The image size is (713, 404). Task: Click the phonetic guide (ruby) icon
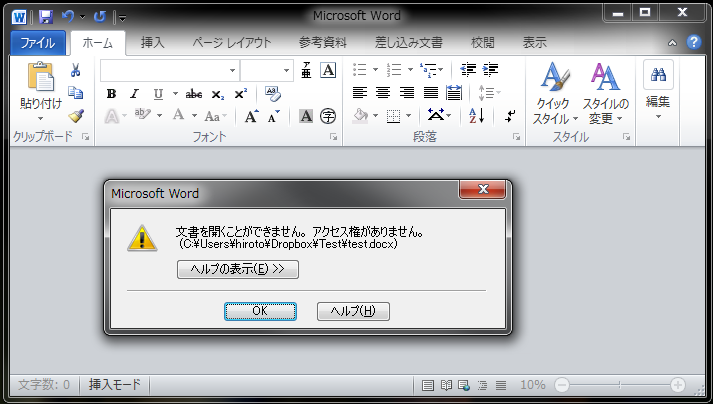(306, 70)
